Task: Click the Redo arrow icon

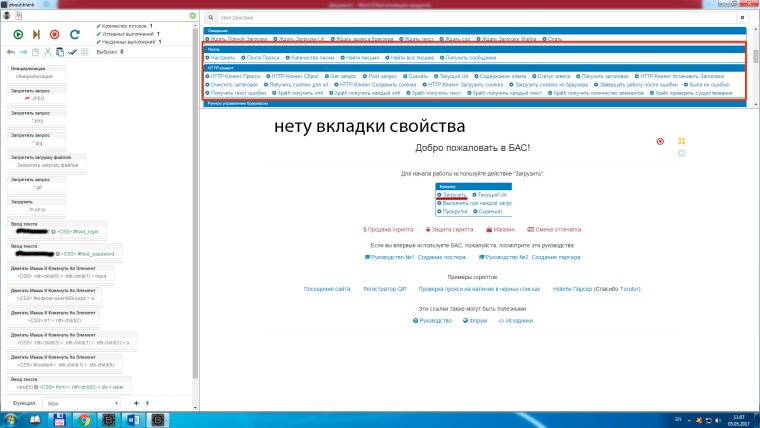Action: point(23,52)
